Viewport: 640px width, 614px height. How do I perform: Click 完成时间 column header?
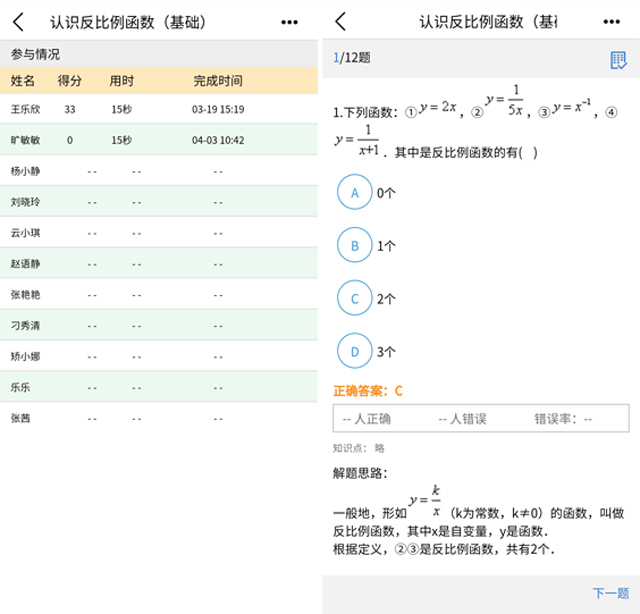tap(218, 80)
